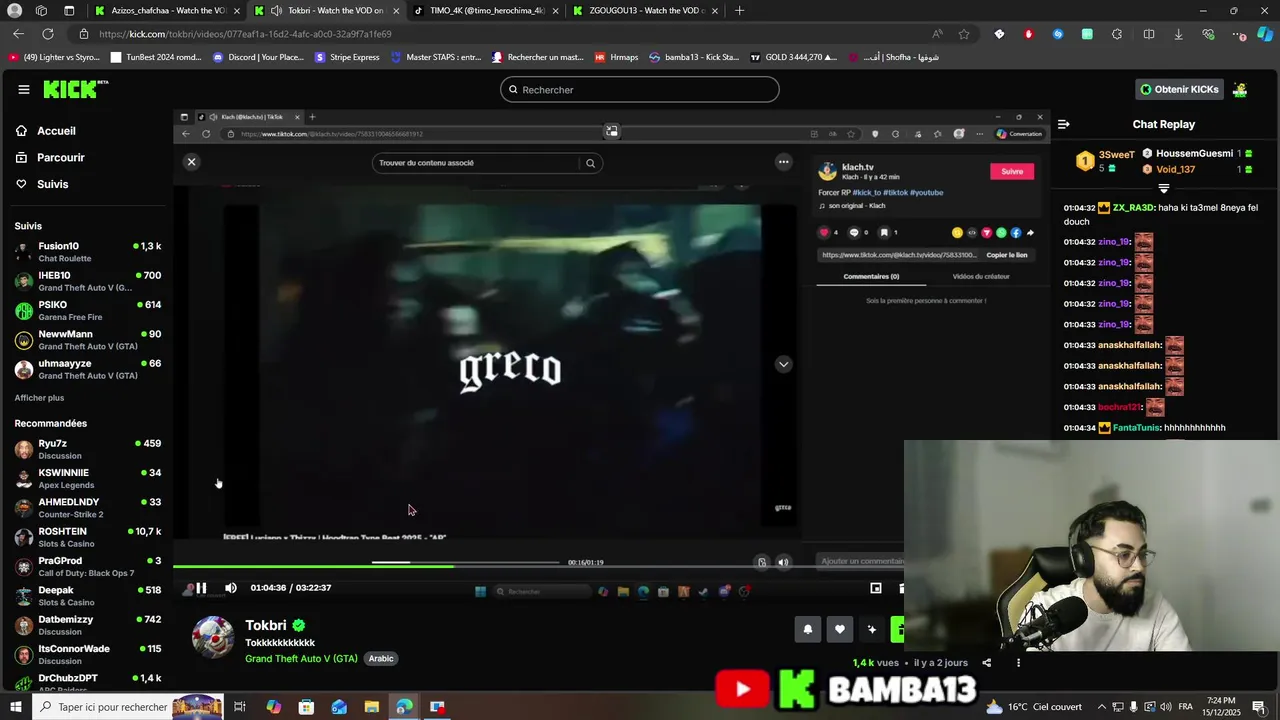
Task: Open the Windows Start menu
Action: click(15, 707)
